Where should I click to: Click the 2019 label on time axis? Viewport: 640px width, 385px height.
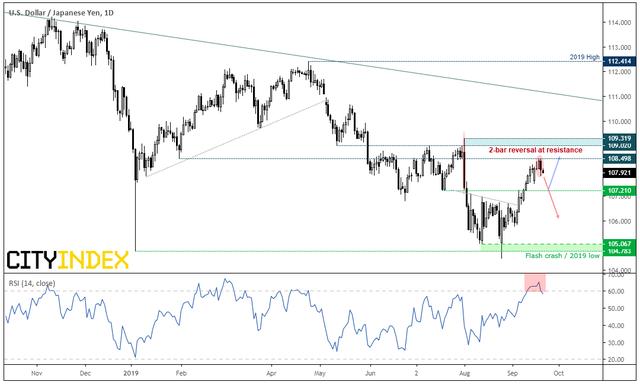coord(131,374)
